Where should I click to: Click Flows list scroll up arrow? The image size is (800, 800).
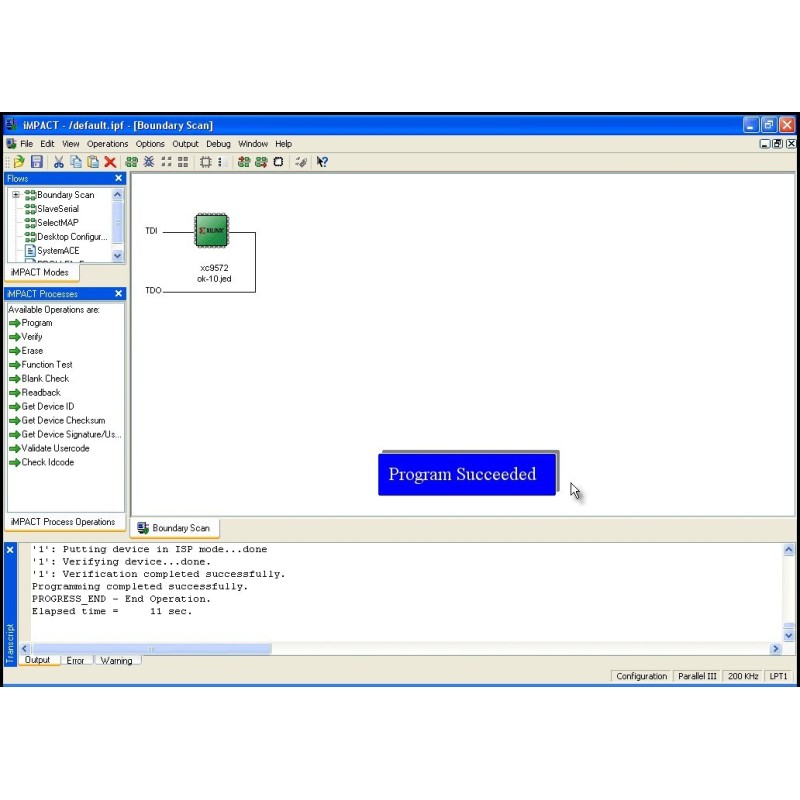[x=117, y=194]
